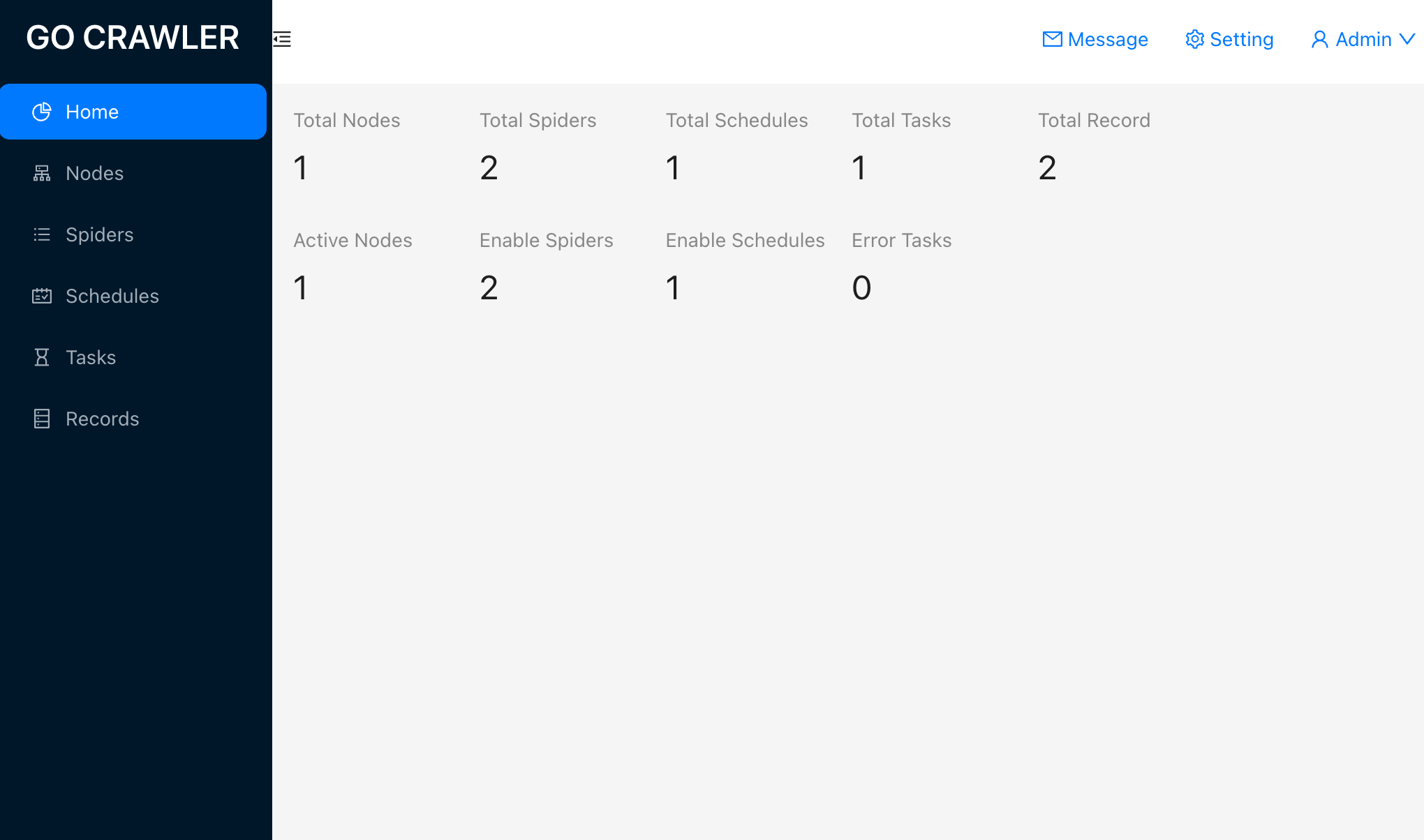Click the Records database icon

42,419
